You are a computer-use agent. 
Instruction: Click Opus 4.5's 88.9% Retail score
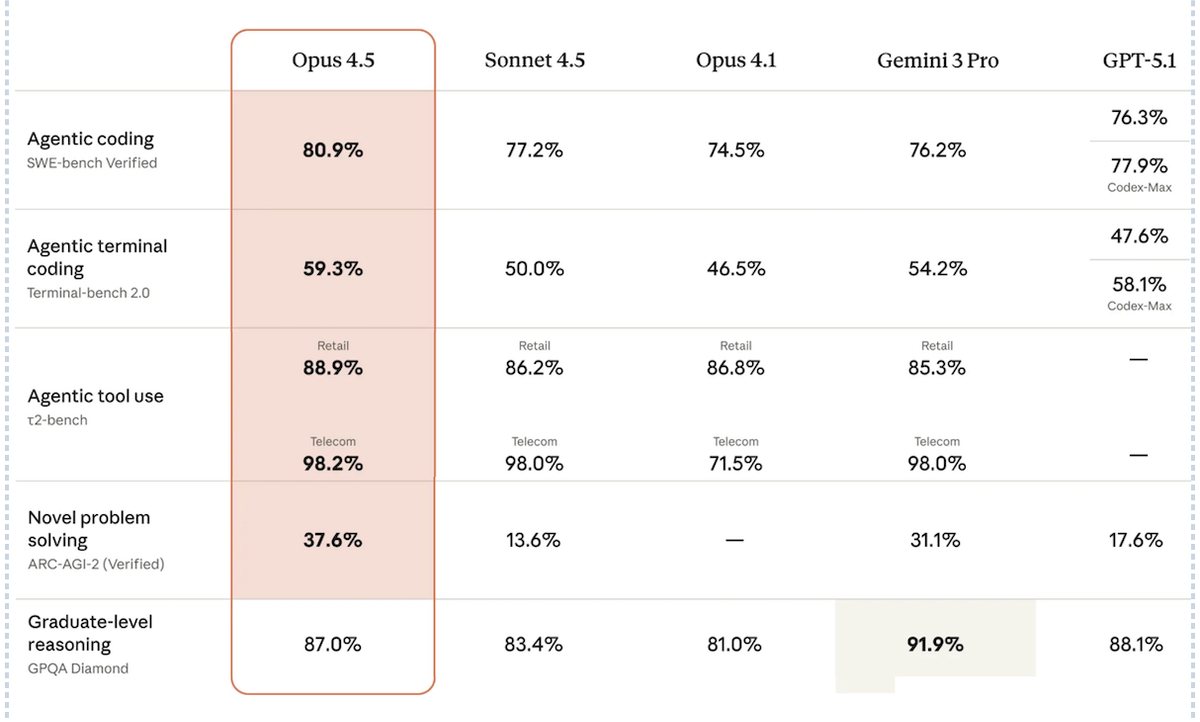[333, 368]
